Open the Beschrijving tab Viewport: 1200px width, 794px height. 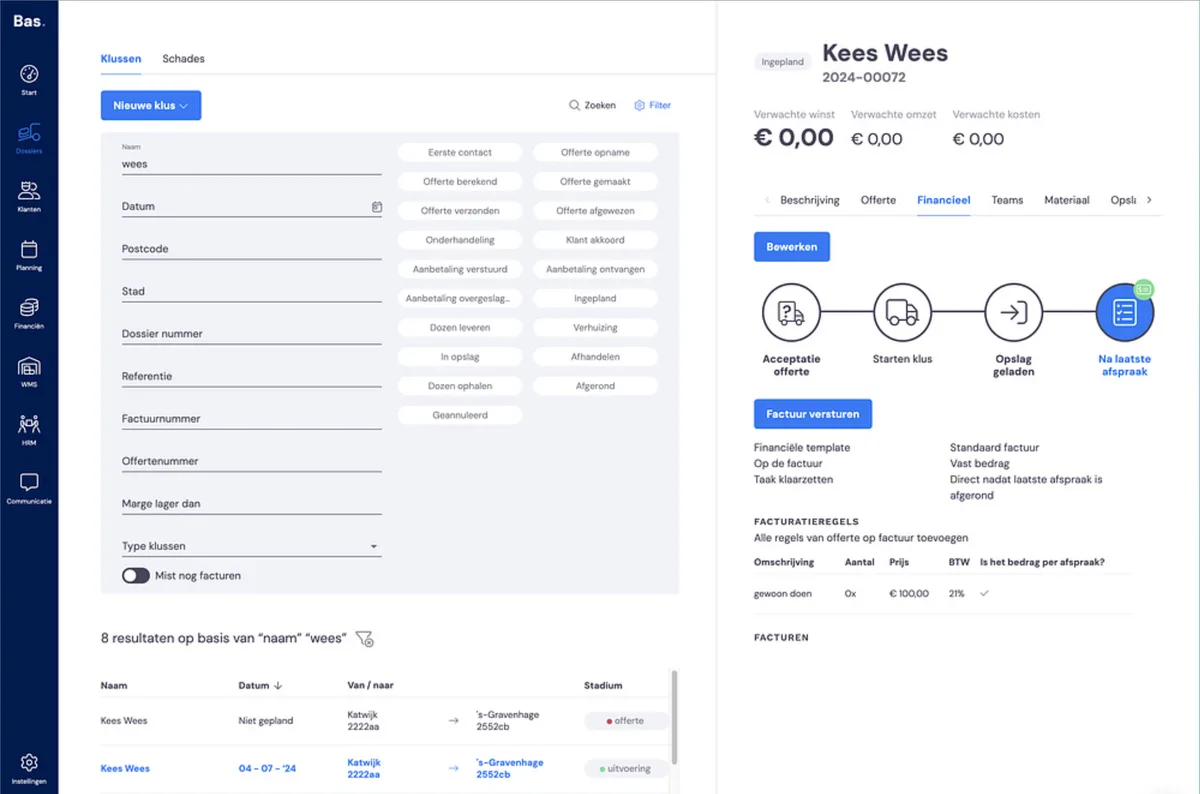[810, 200]
